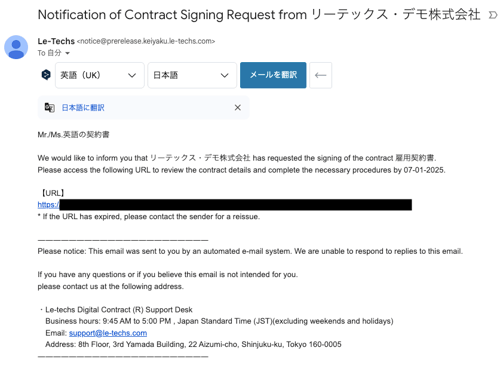Click the Google Translate icon in banner
Viewport: 500px width, 384px height.
50,108
